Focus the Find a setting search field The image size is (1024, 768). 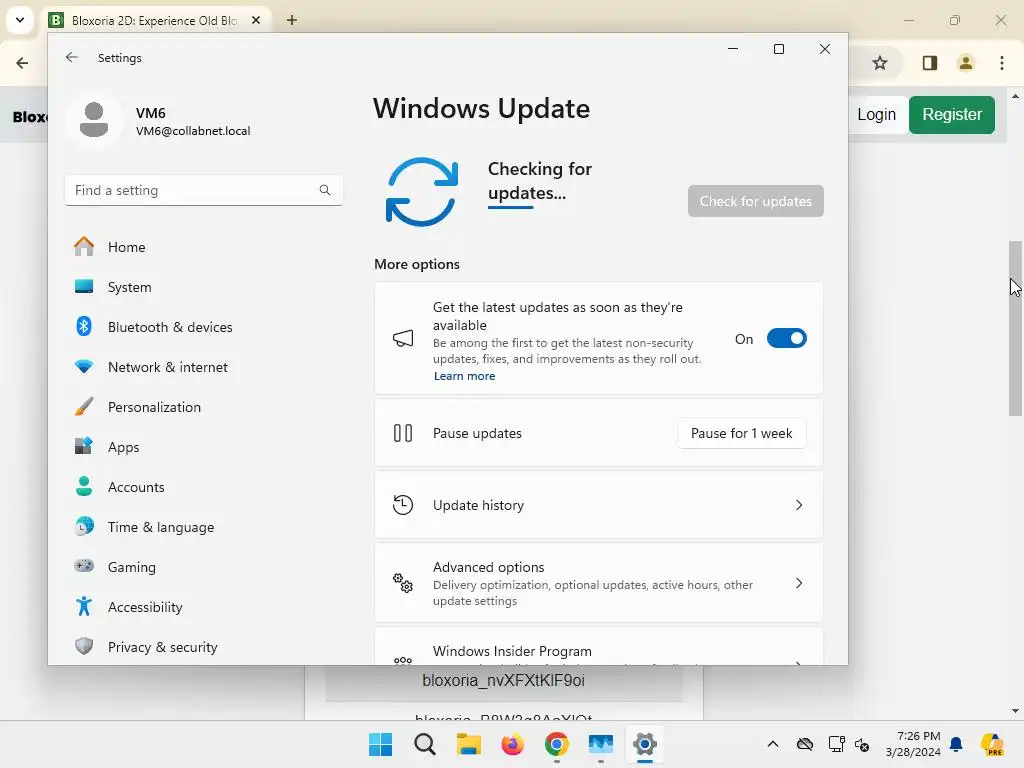tap(204, 190)
